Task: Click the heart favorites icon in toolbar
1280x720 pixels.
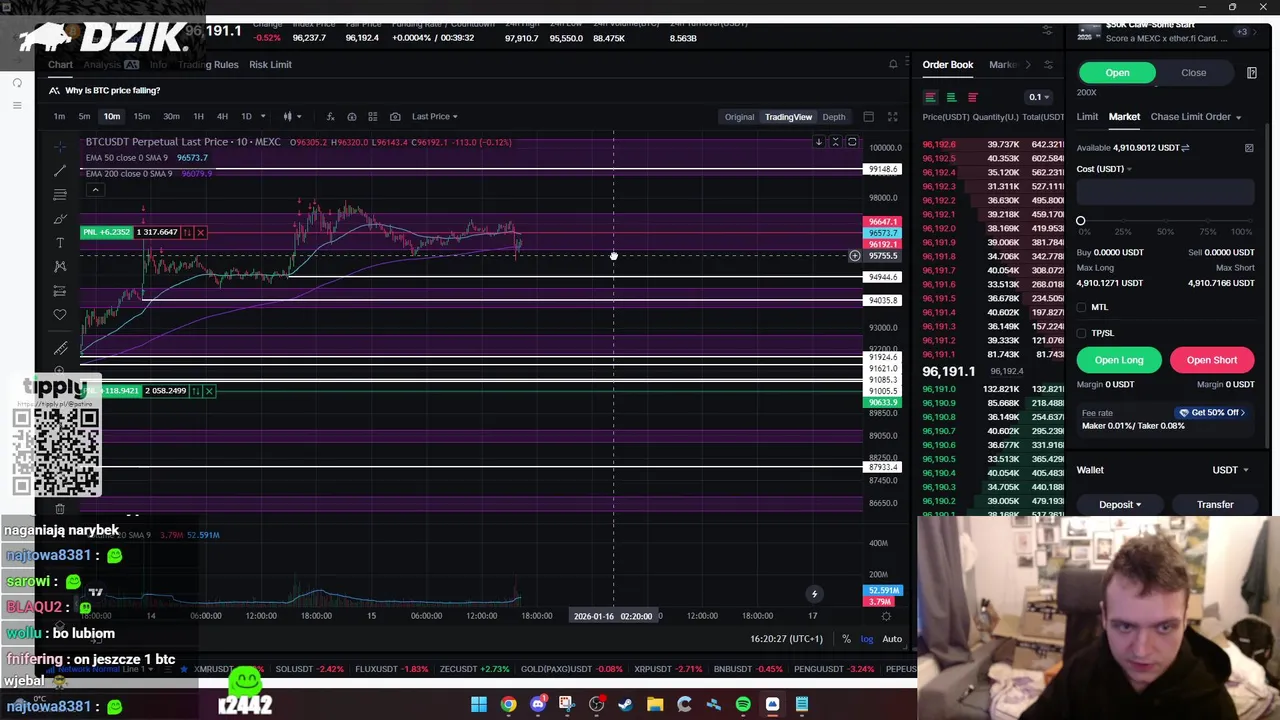Action: click(x=60, y=315)
